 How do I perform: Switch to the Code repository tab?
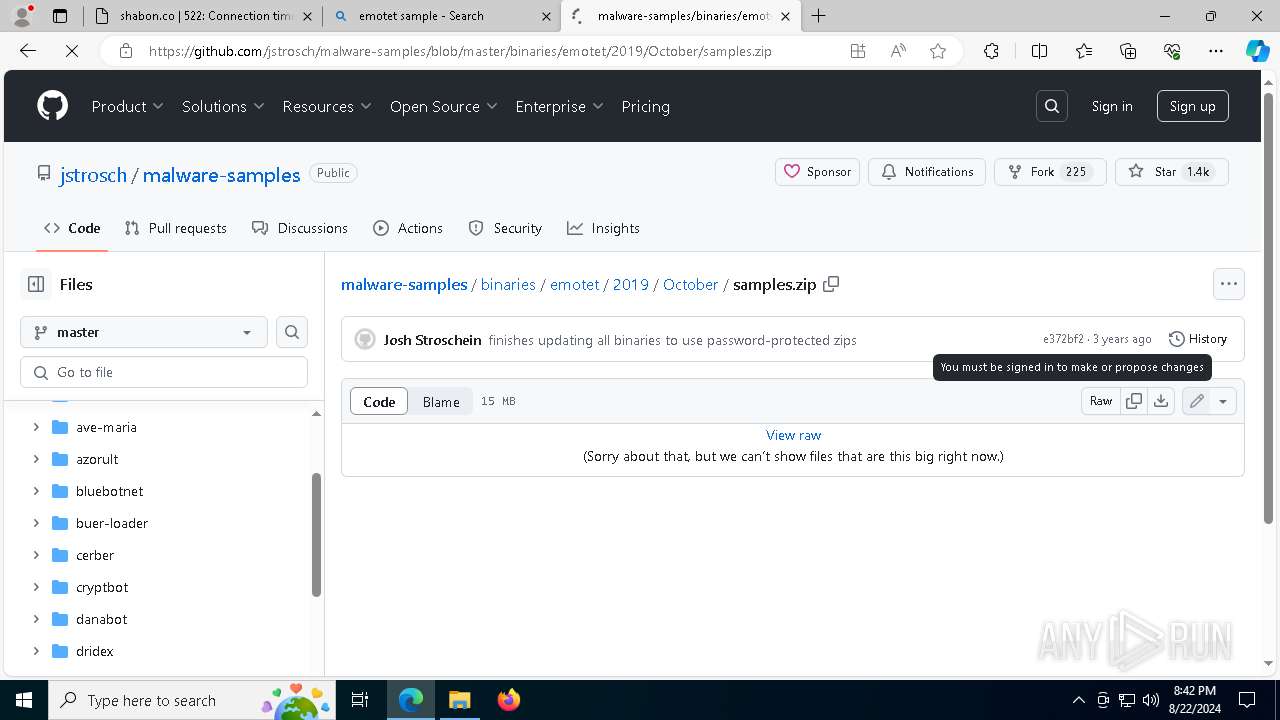pyautogui.click(x=72, y=228)
